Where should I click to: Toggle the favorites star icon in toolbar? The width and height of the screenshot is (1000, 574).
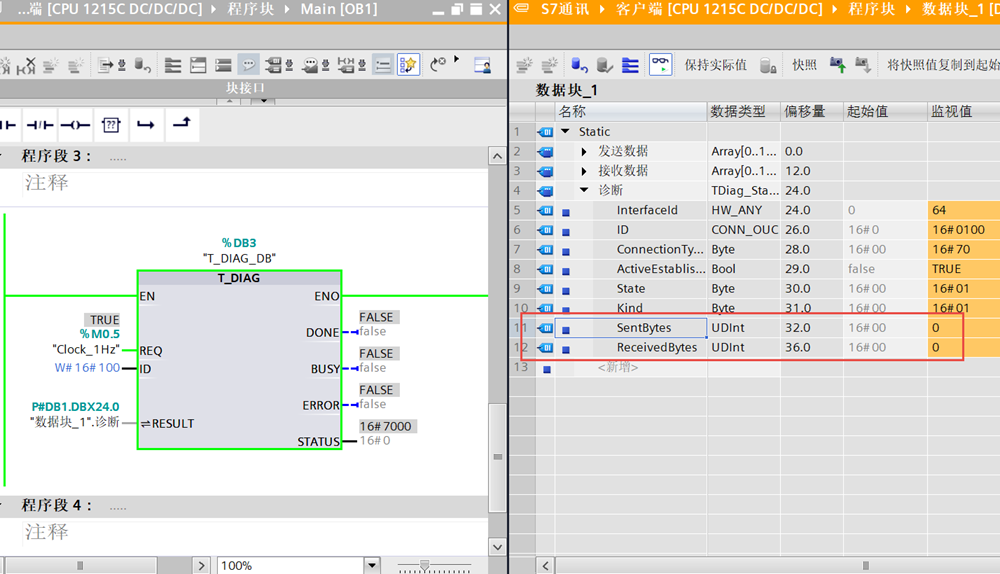click(408, 65)
